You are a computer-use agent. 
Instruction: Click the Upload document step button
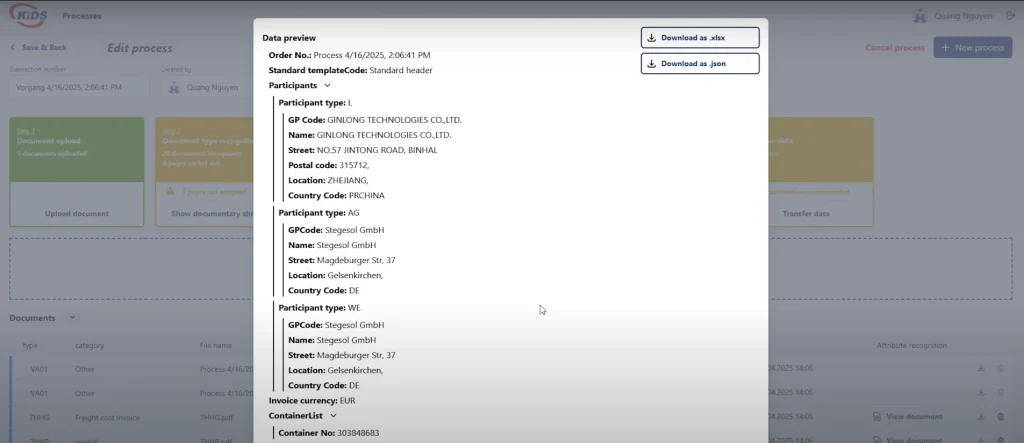click(x=77, y=214)
